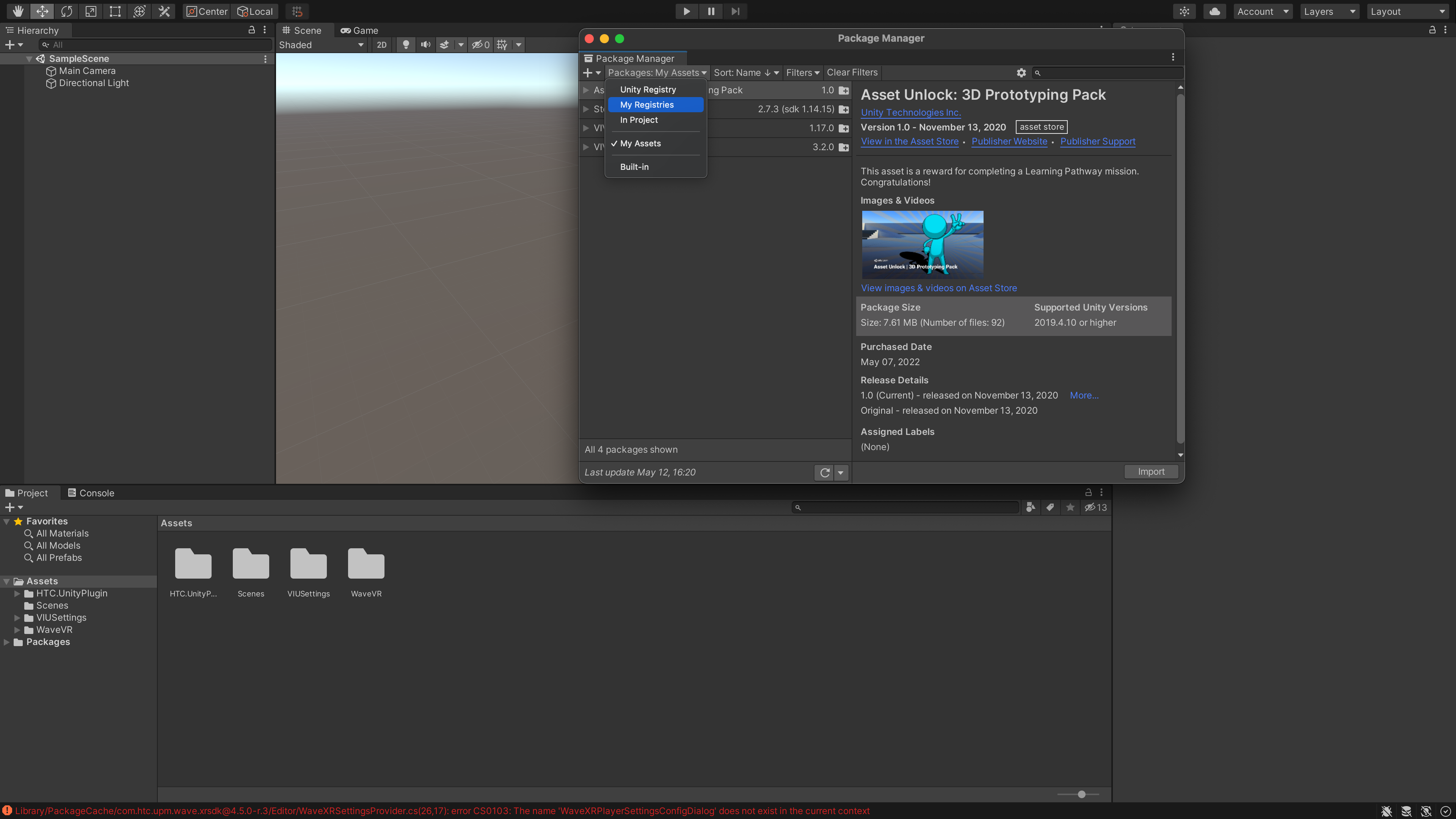Expand the HTC.UnityPlugin folder tree
This screenshot has width=1456, height=819.
(17, 593)
